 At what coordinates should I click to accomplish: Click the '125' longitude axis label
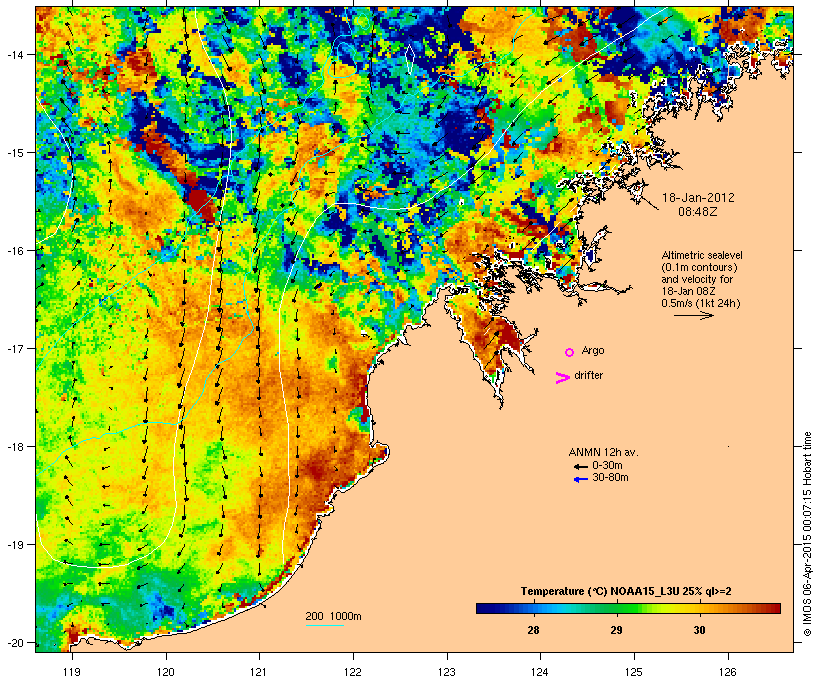click(634, 672)
